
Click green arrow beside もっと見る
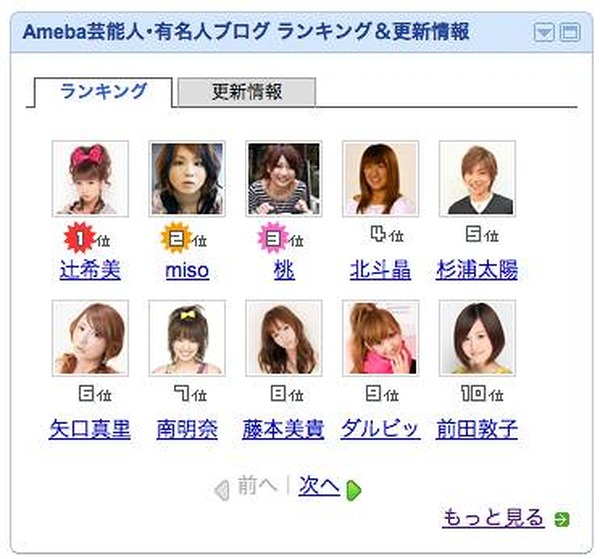point(562,519)
